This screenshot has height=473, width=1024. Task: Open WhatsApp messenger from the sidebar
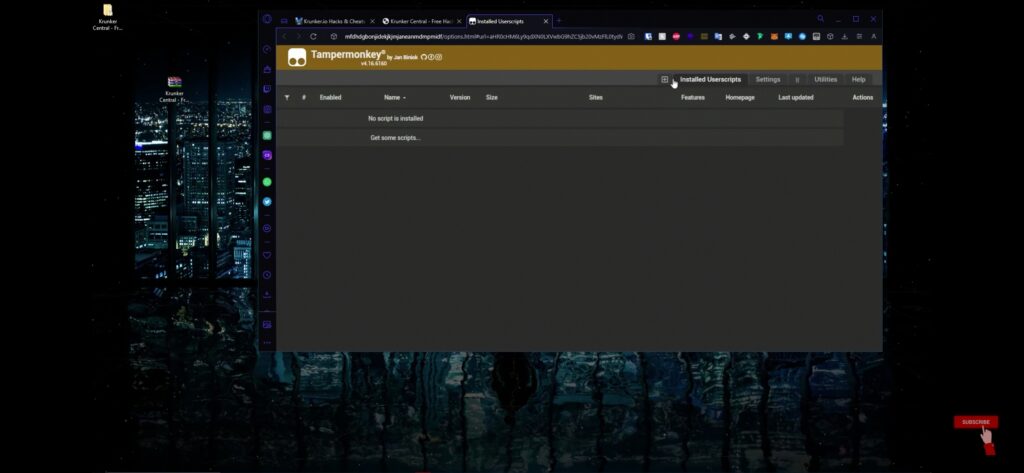coord(266,182)
